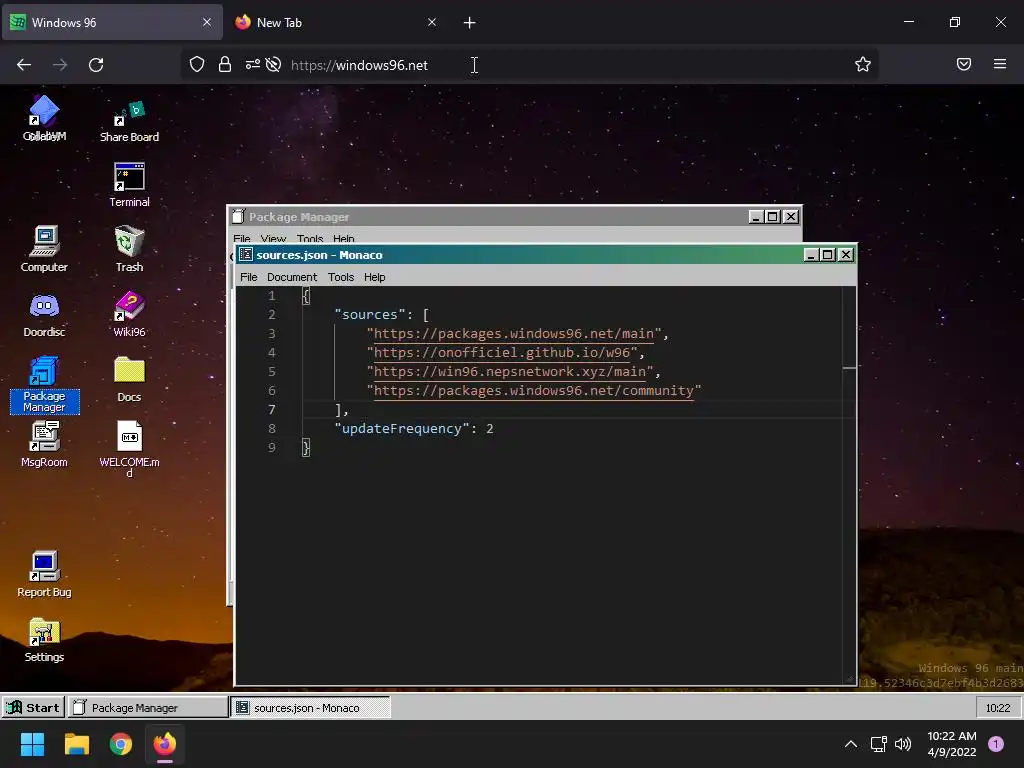Open the Monaco File menu
Screen dimensions: 1024x768
[249, 277]
